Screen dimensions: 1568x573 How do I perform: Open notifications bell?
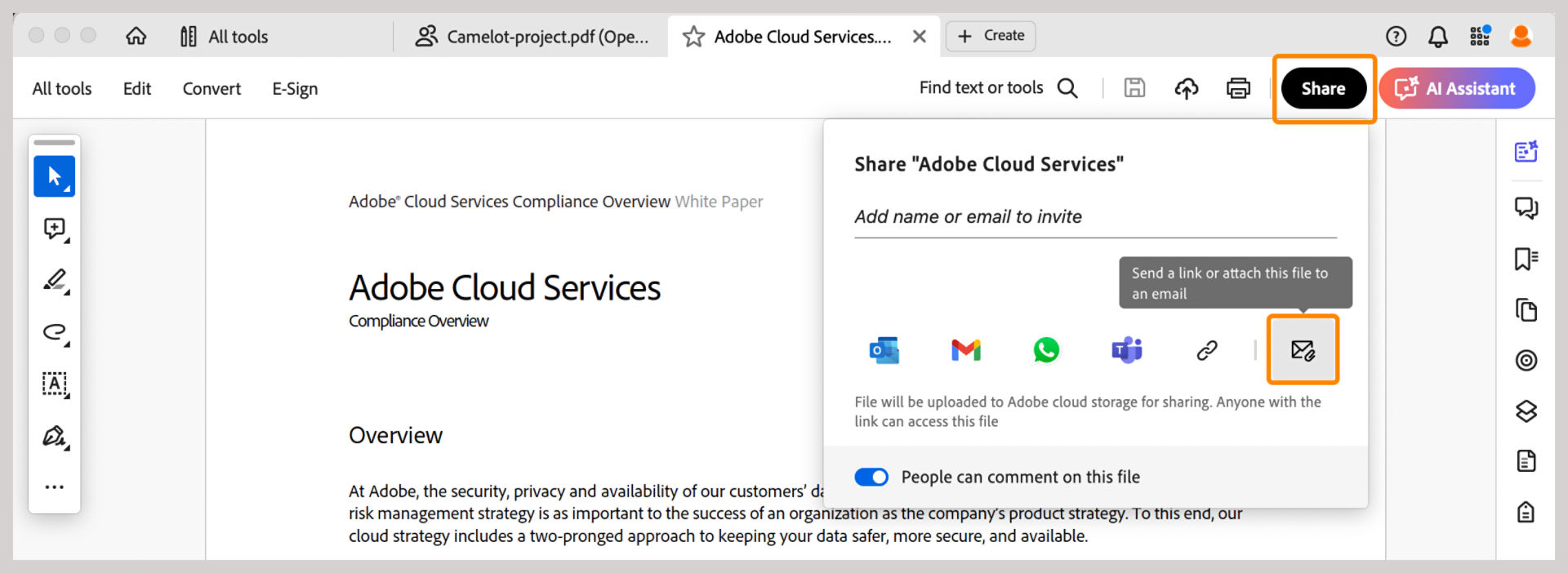[x=1437, y=36]
